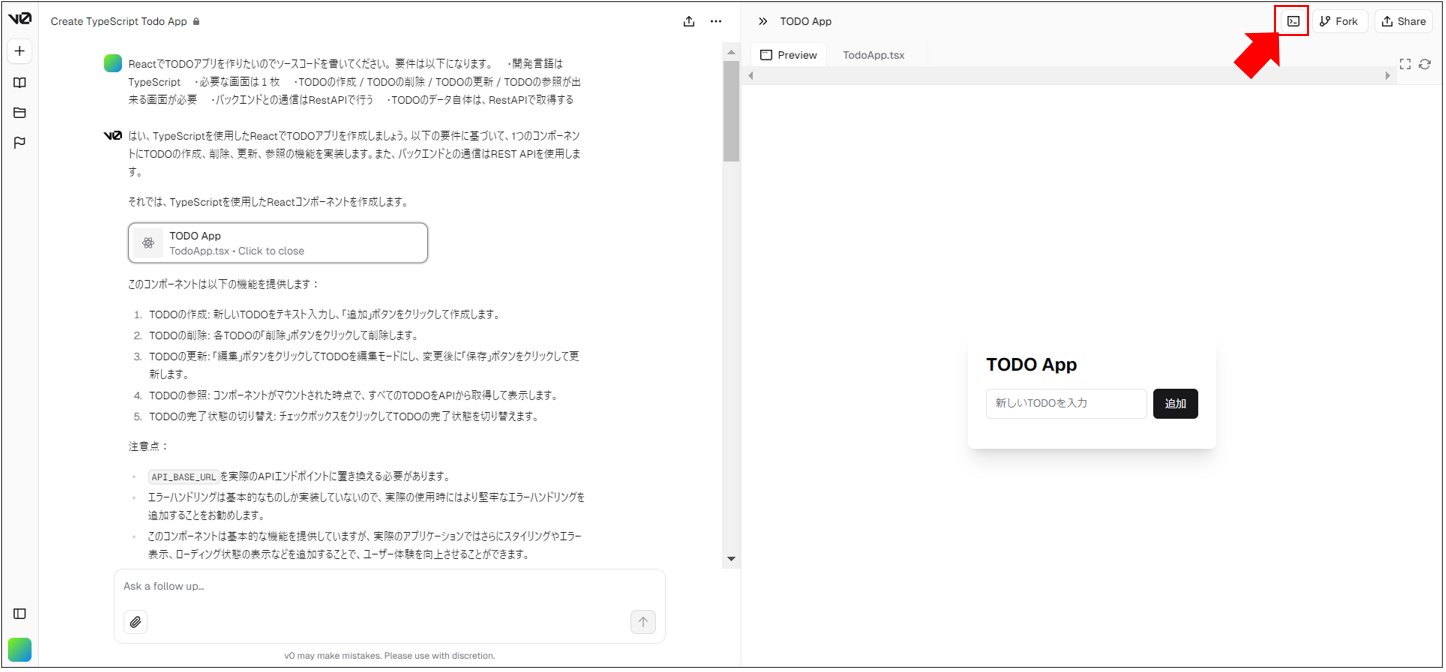The image size is (1446, 672).
Task: Click the chat scrollbar down arrow
Action: pos(731,559)
